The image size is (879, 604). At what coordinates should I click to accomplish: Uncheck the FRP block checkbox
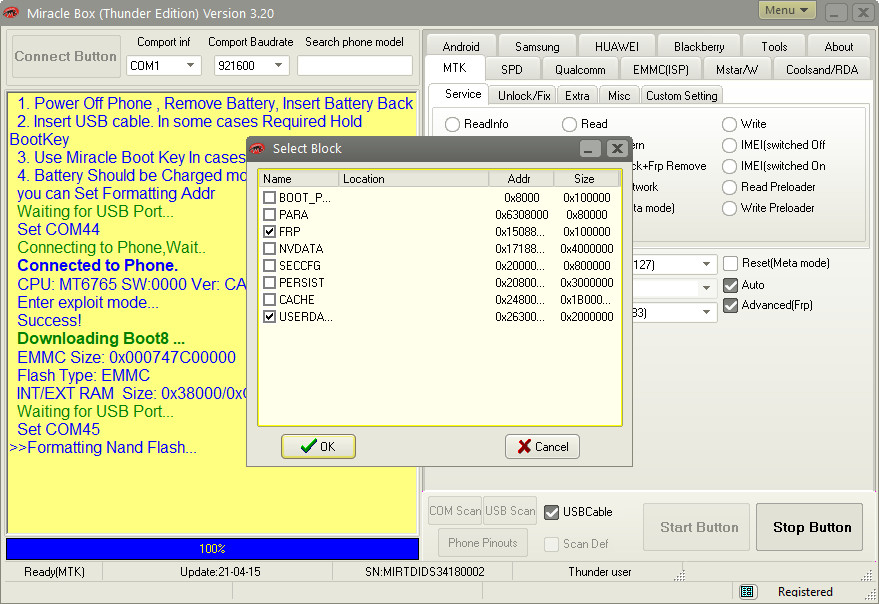pyautogui.click(x=270, y=232)
